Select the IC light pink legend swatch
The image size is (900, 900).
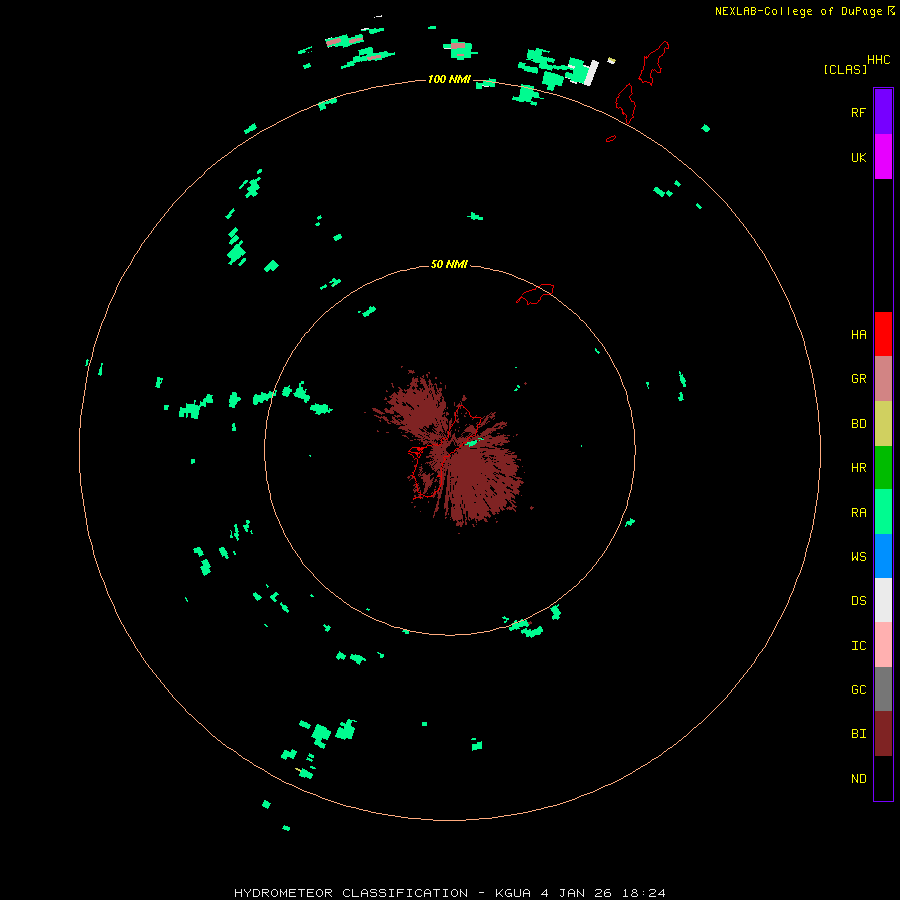[x=883, y=645]
